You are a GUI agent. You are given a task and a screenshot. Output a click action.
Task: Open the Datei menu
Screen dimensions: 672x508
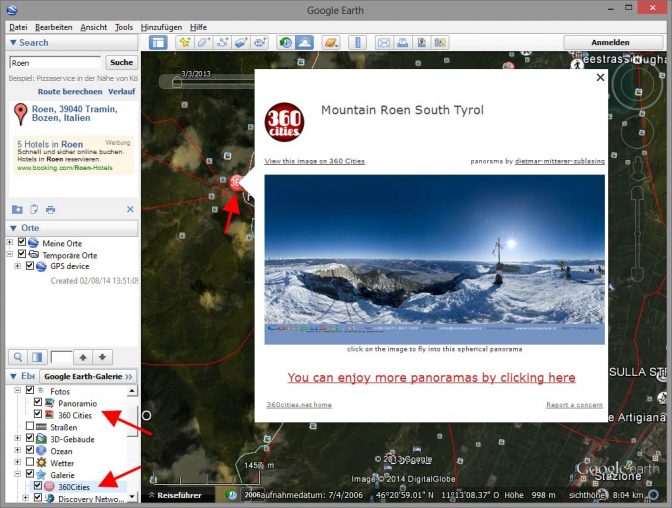point(18,27)
